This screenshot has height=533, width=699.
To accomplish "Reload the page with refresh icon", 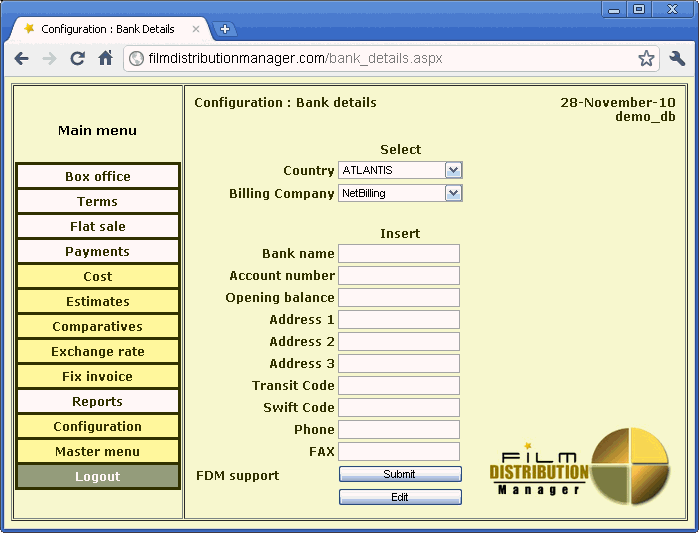I will [77, 59].
